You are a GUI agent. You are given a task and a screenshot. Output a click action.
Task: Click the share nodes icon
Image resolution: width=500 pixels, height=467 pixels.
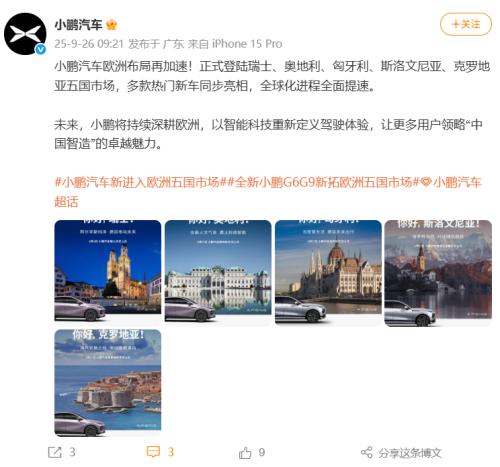click(x=367, y=452)
